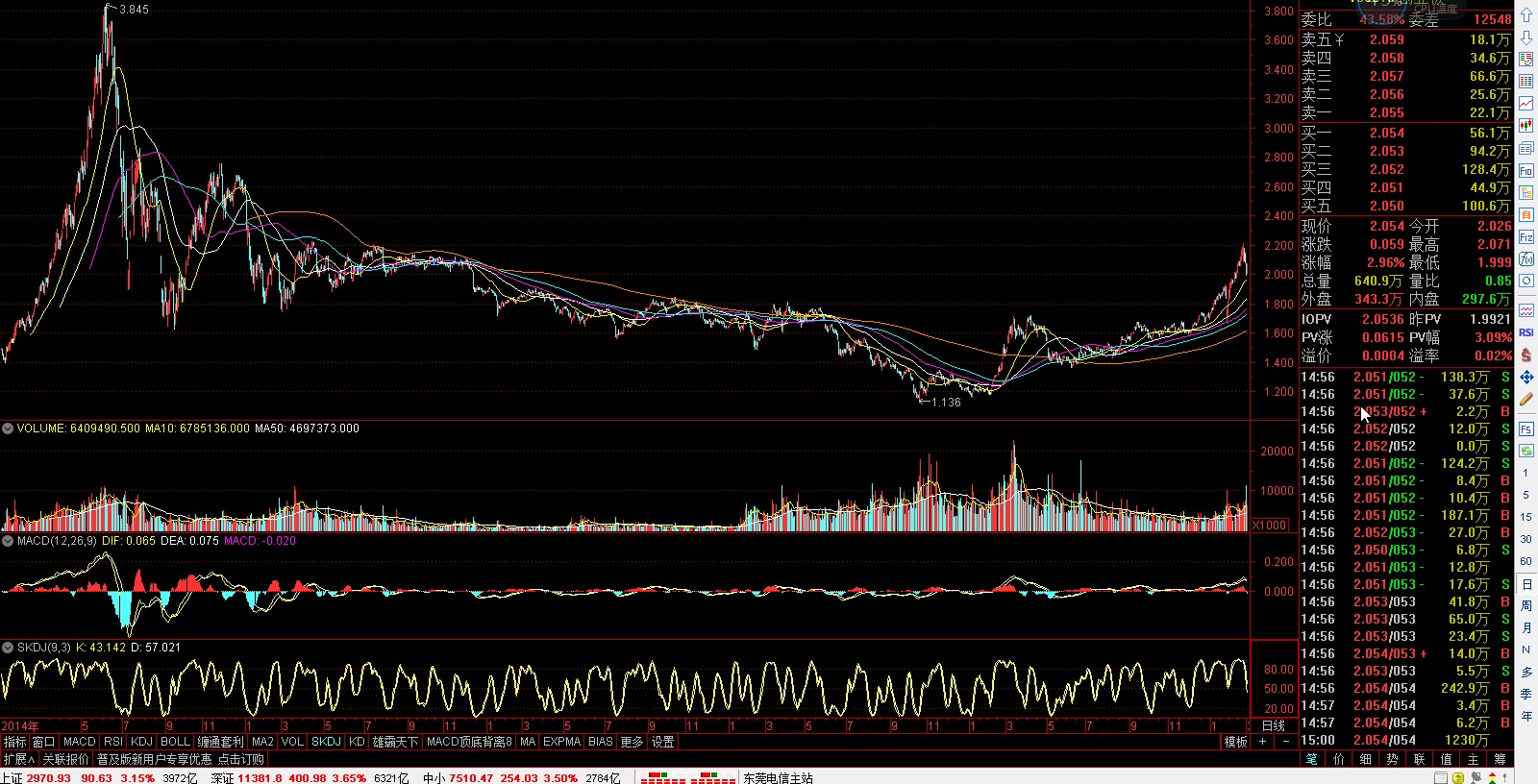The image size is (1538, 784).
Task: Click the yellow-green badge icon in status bar
Action: [1458, 777]
